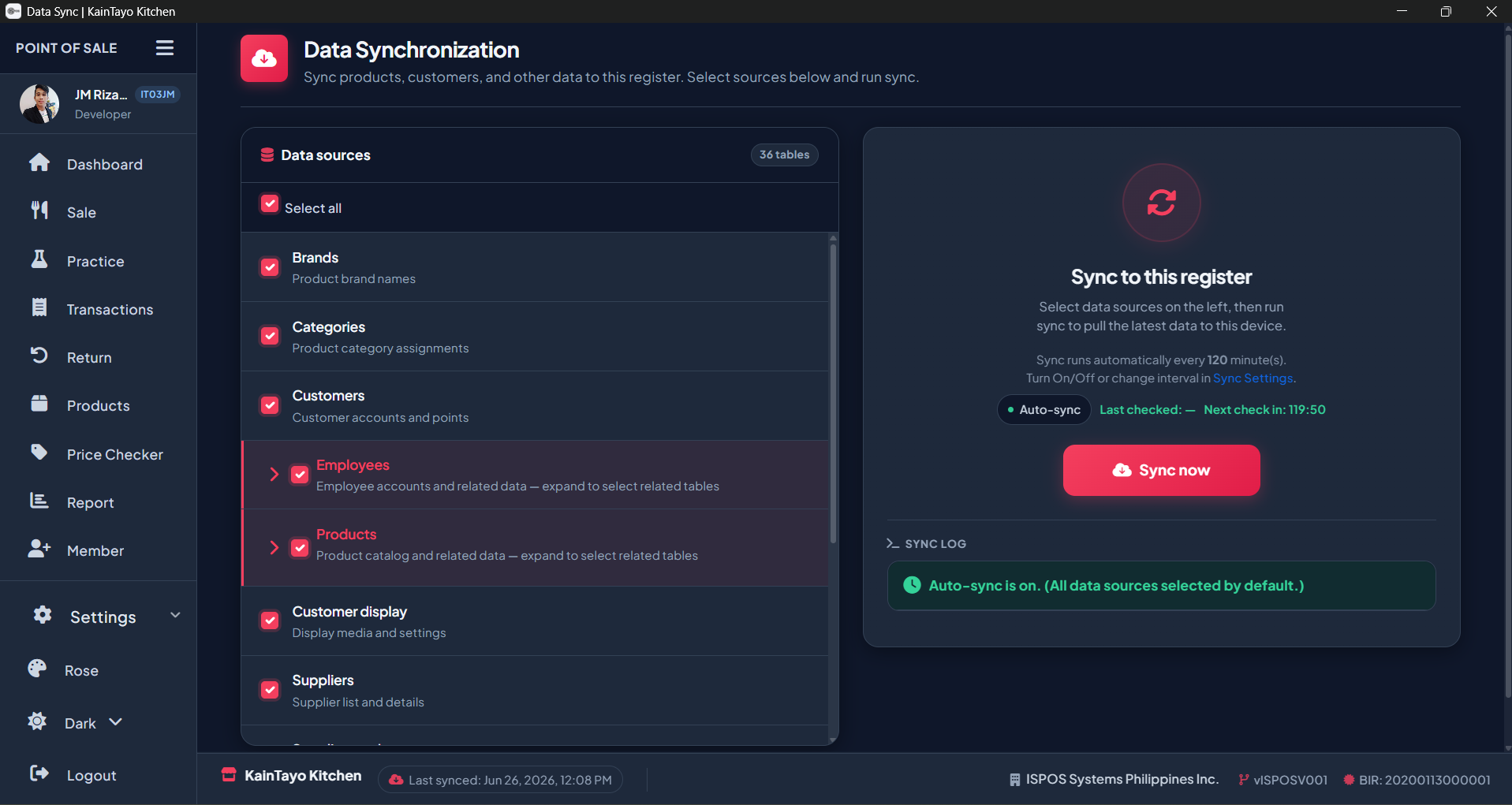Image resolution: width=1512 pixels, height=805 pixels.
Task: Click the Sale fork-and-knife icon
Action: coord(39,210)
